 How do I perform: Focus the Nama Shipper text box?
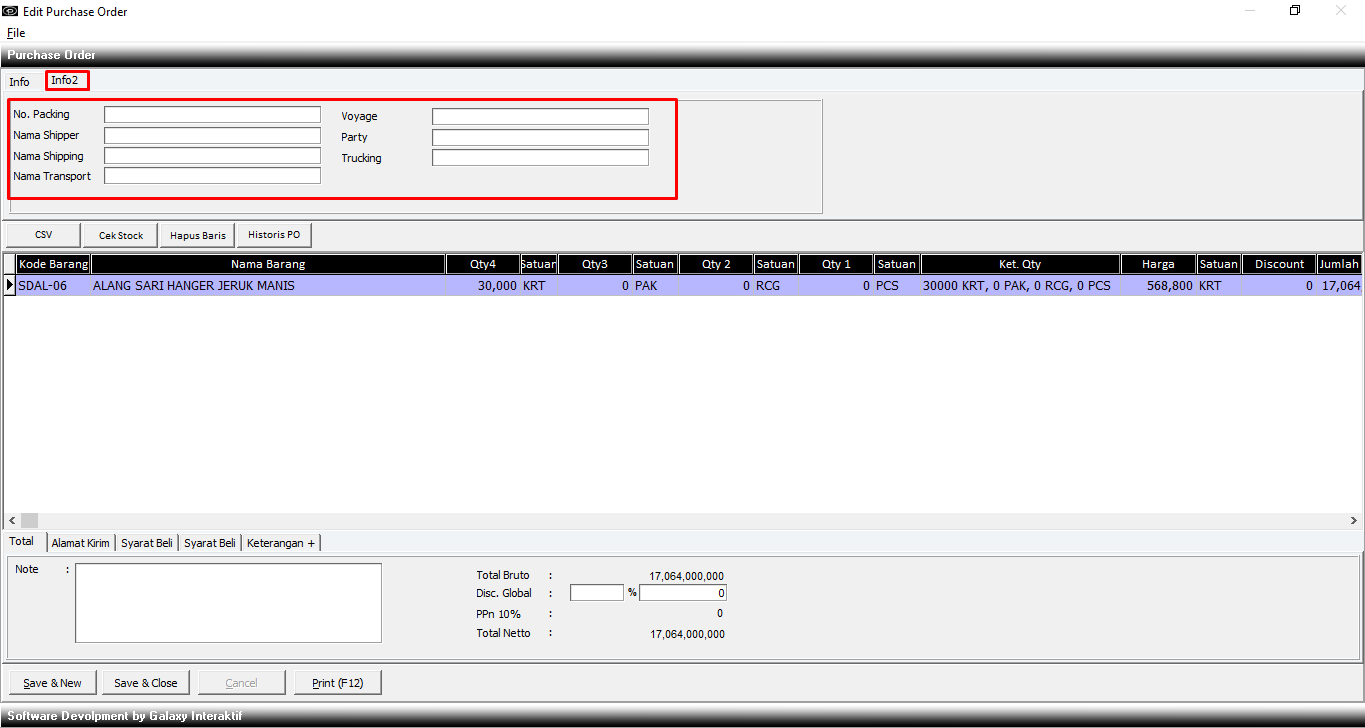click(x=212, y=136)
